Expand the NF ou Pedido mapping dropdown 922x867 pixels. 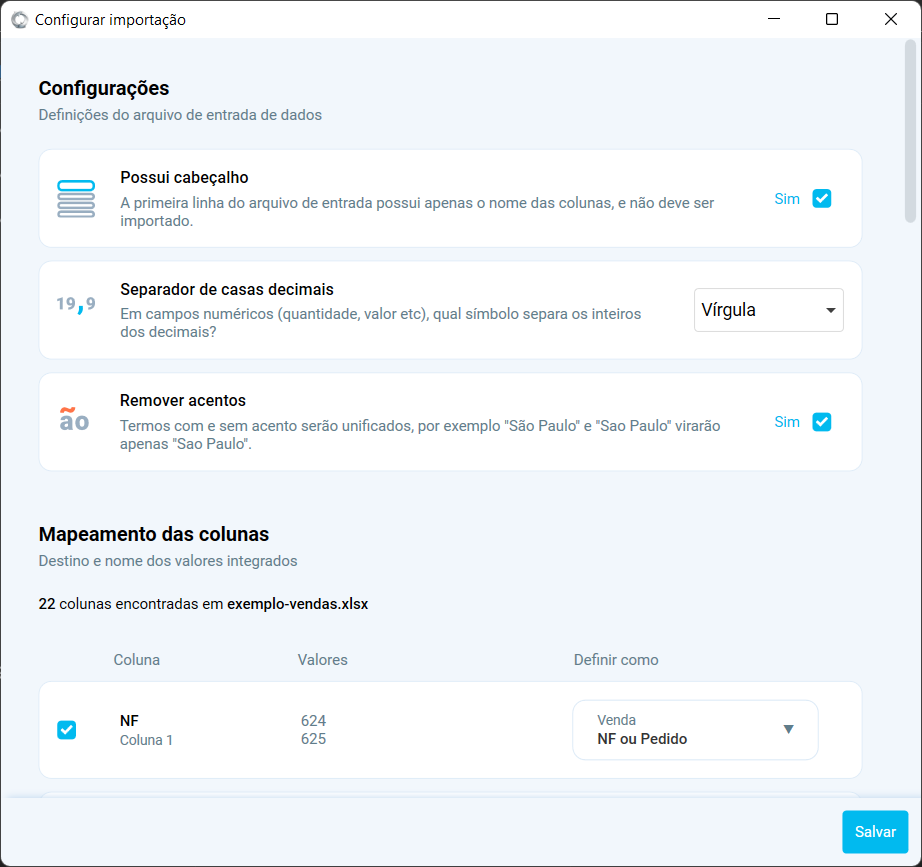click(x=695, y=730)
